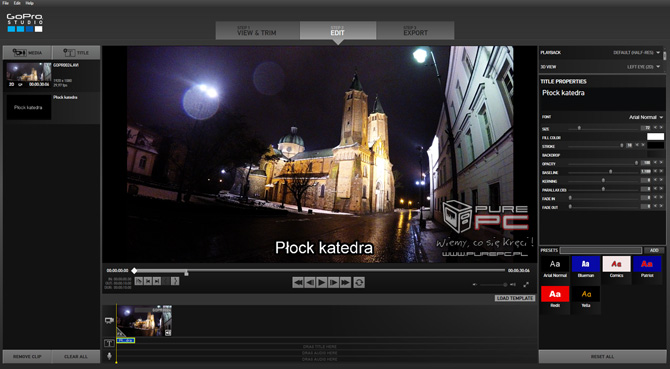Image resolution: width=670 pixels, height=369 pixels.
Task: Click the Reset All button
Action: click(x=602, y=356)
